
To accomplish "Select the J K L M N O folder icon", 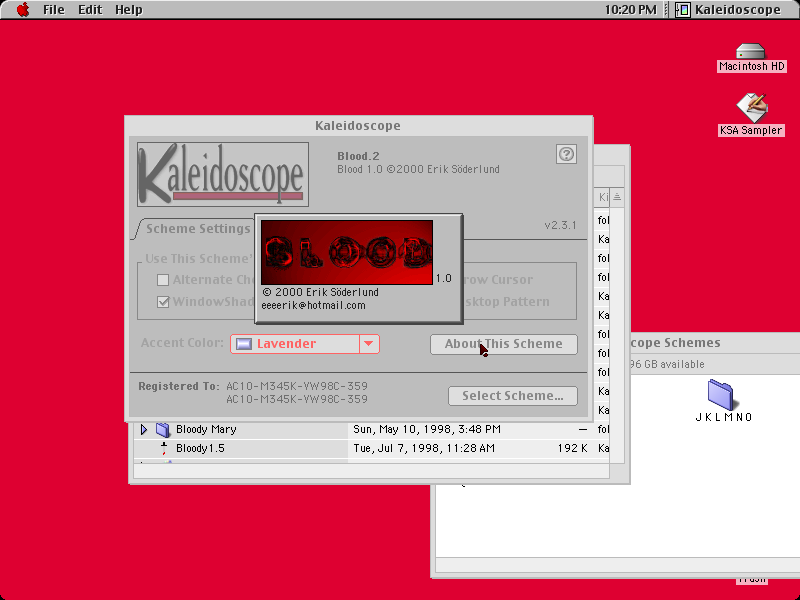I will [x=720, y=395].
